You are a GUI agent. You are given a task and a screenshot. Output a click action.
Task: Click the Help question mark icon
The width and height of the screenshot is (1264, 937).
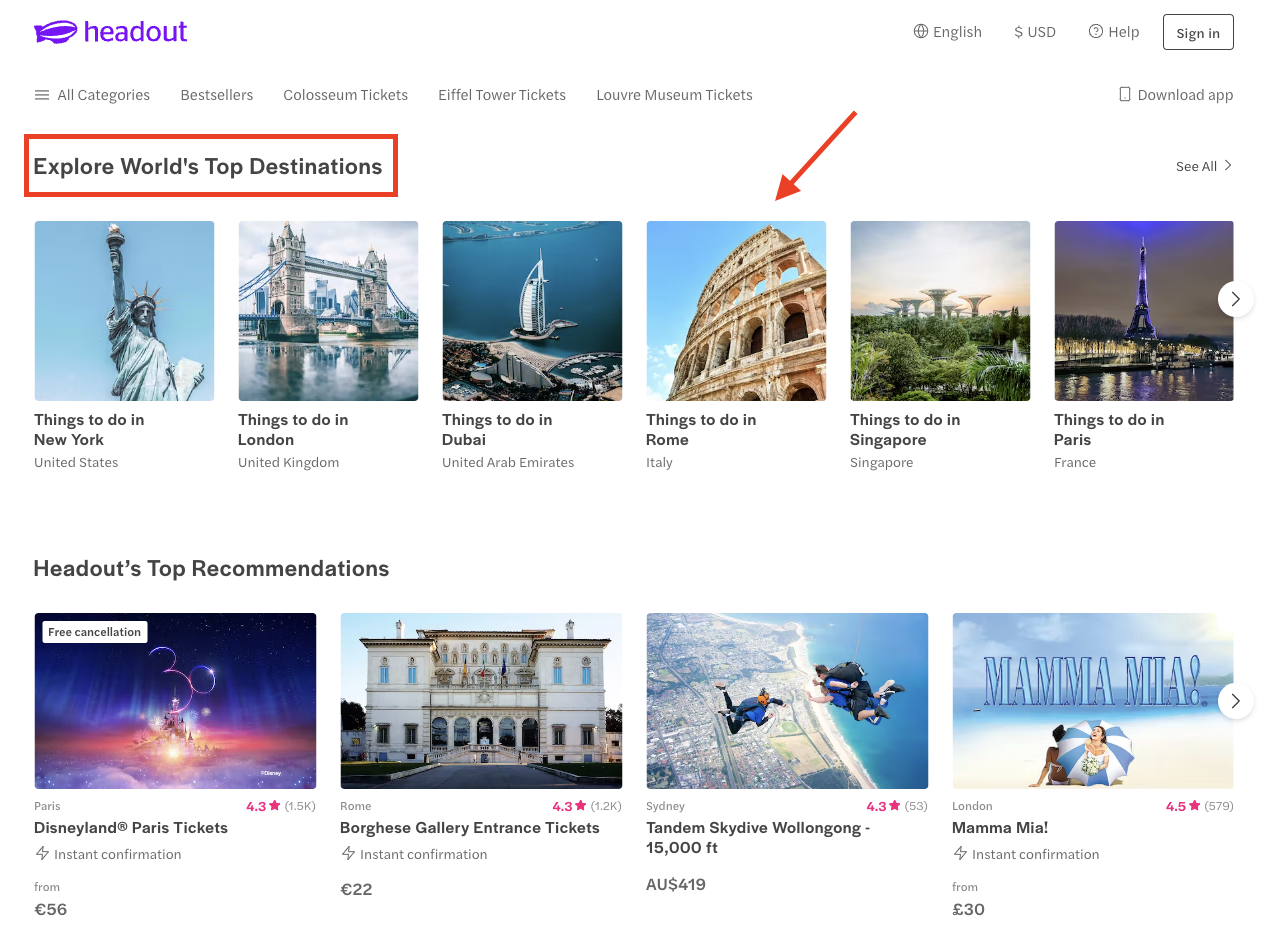pyautogui.click(x=1095, y=31)
